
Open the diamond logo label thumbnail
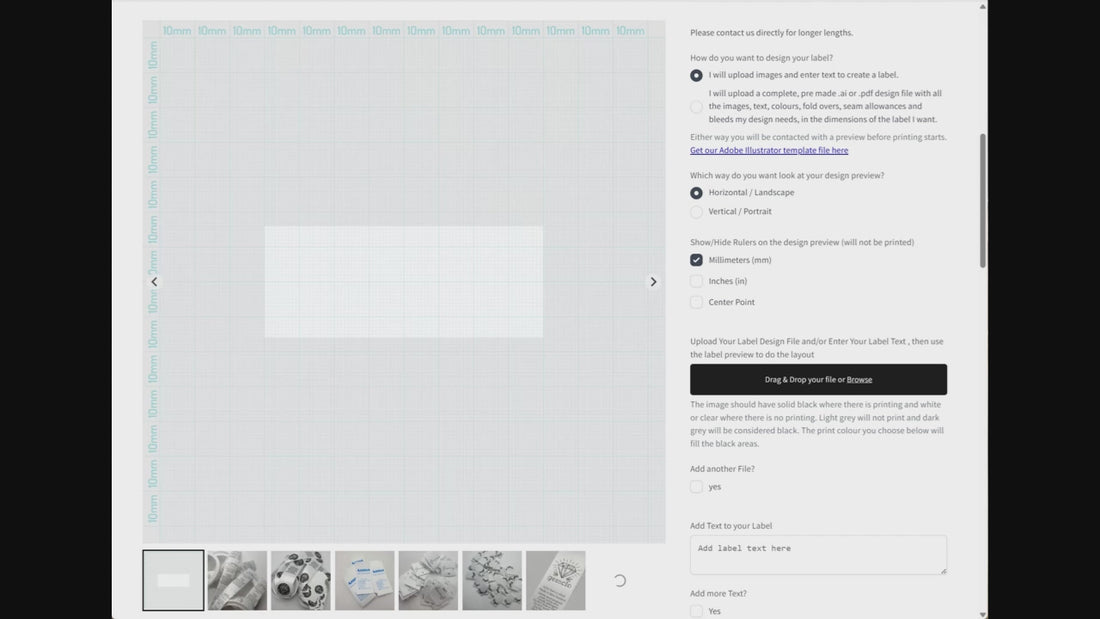556,580
